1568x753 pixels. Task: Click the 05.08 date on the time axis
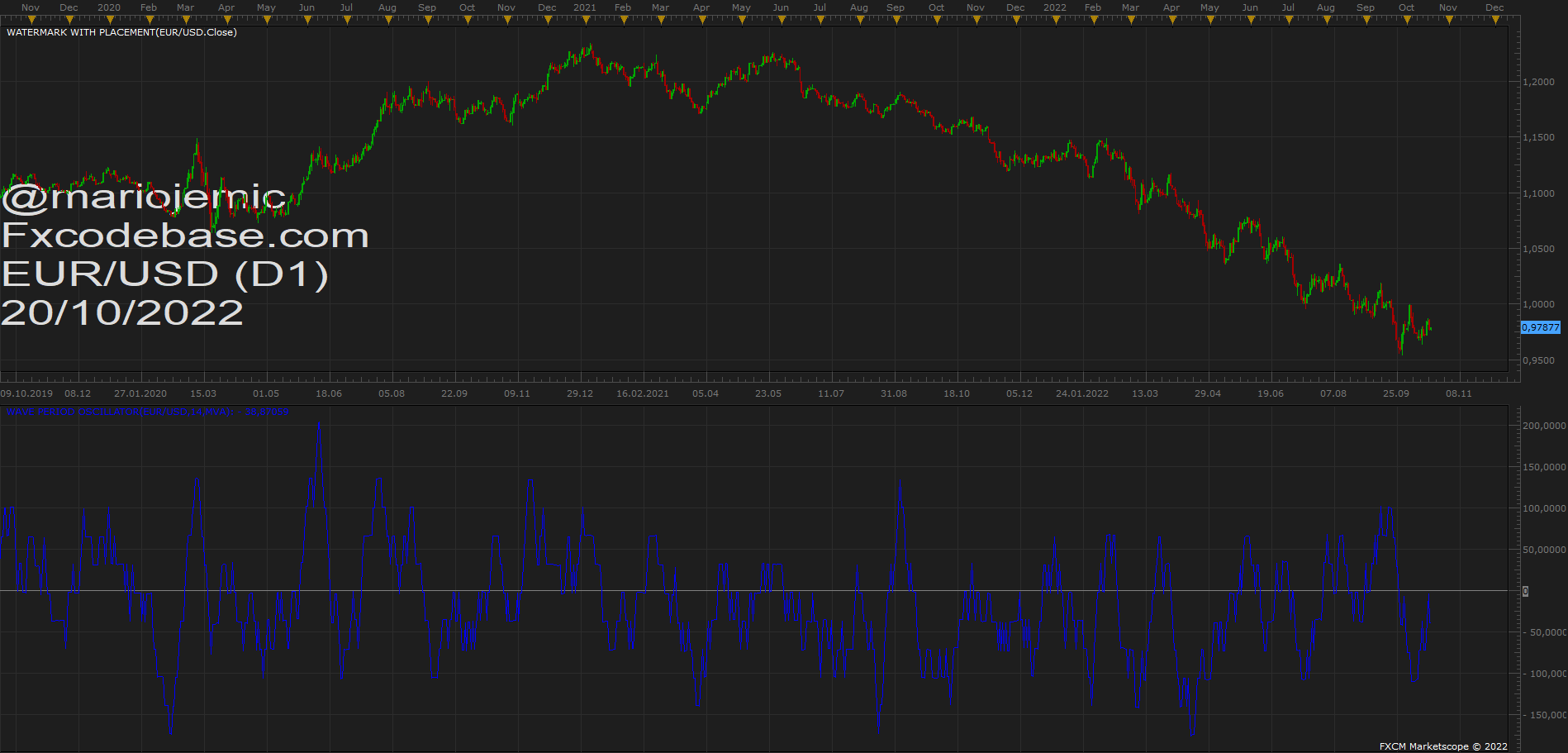coord(392,393)
